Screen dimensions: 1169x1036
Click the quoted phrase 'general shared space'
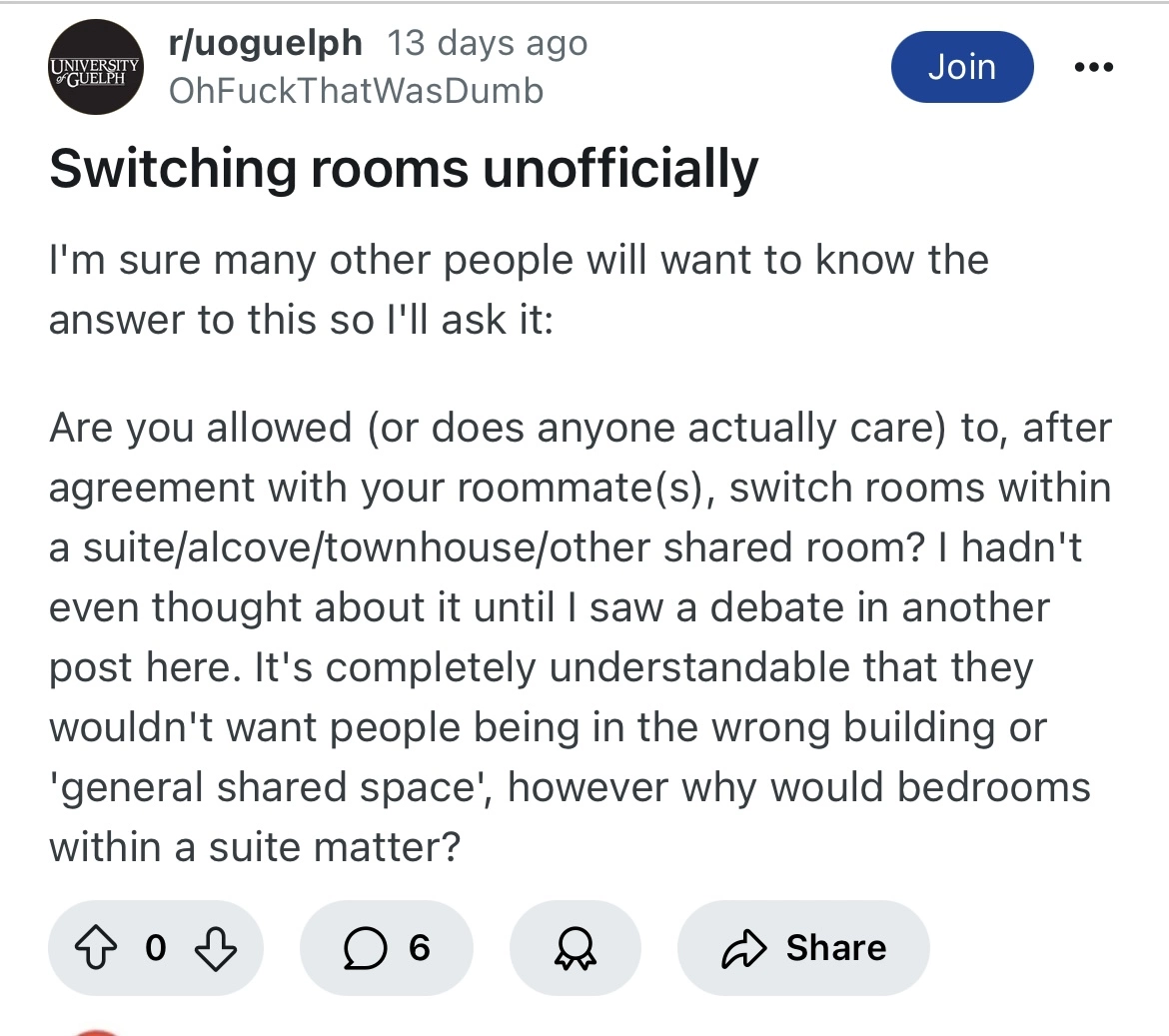[267, 787]
